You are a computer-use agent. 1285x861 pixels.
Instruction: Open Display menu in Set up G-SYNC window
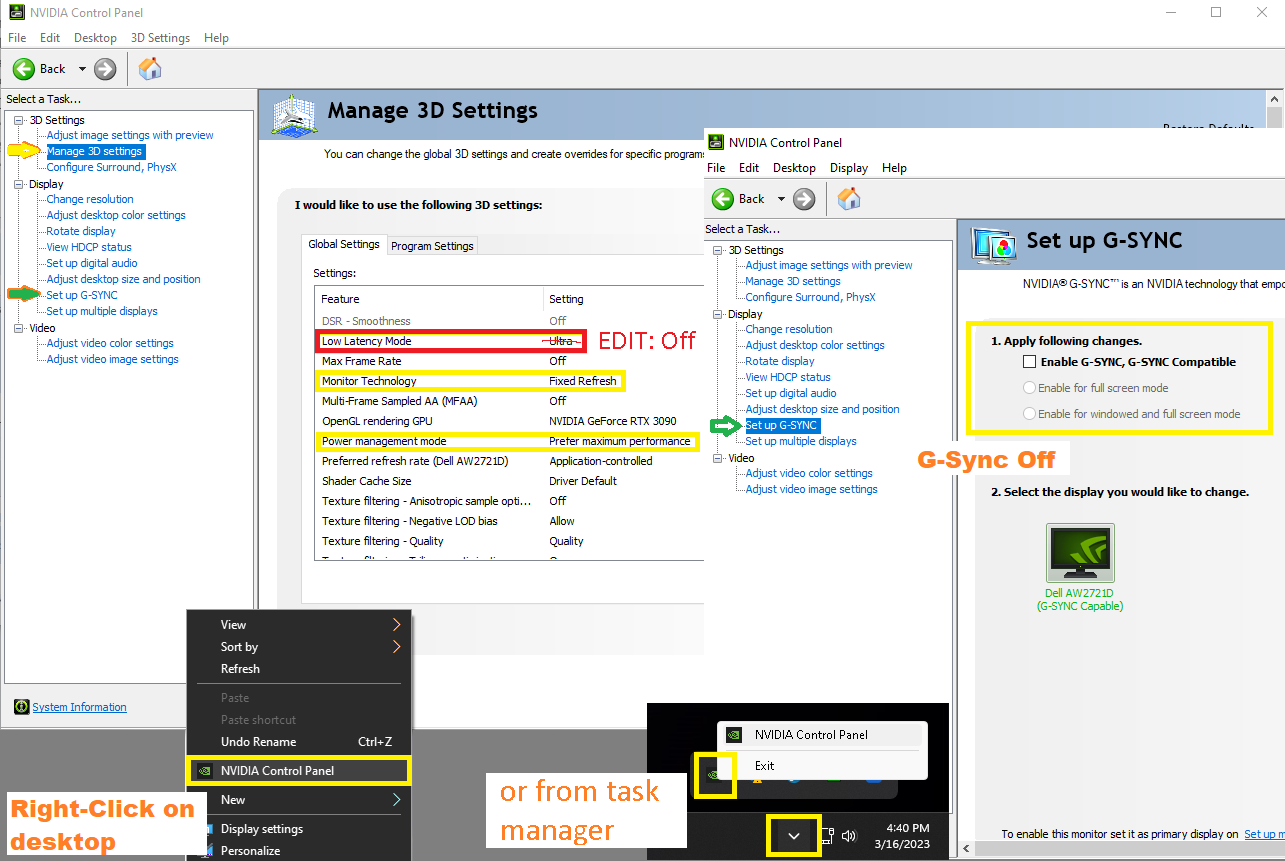tap(849, 168)
